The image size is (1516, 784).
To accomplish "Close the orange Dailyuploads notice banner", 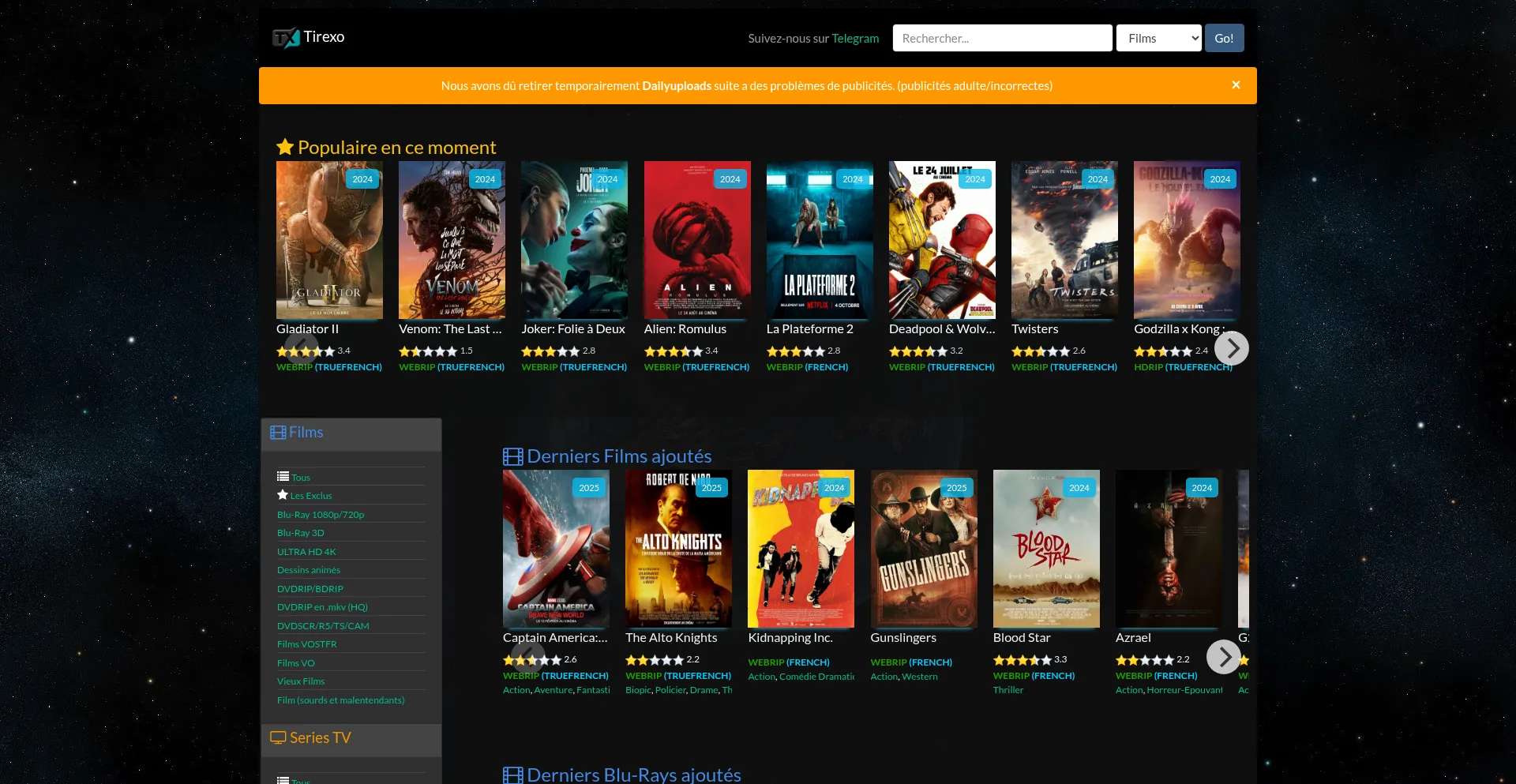I will tap(1236, 85).
